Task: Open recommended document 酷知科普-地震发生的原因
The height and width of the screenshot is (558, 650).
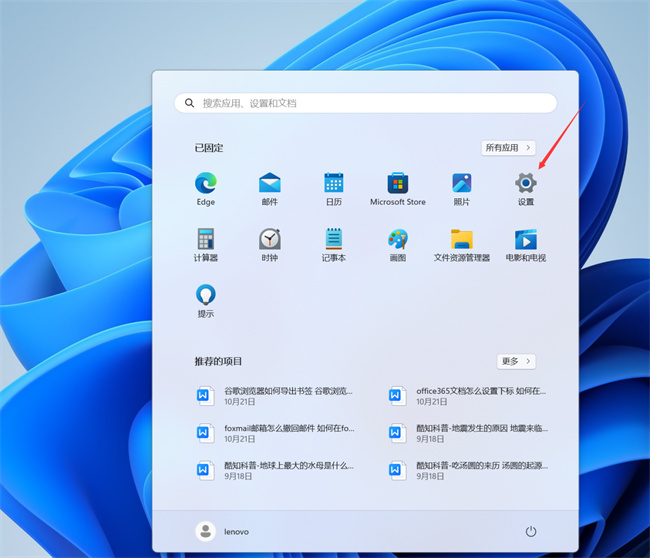Action: (467, 433)
